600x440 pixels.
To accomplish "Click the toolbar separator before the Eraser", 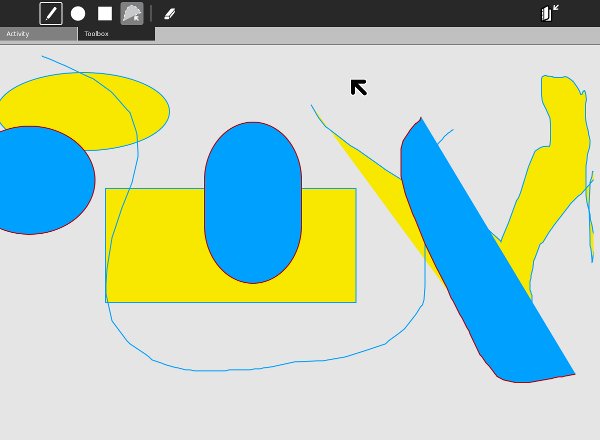I will tap(151, 14).
